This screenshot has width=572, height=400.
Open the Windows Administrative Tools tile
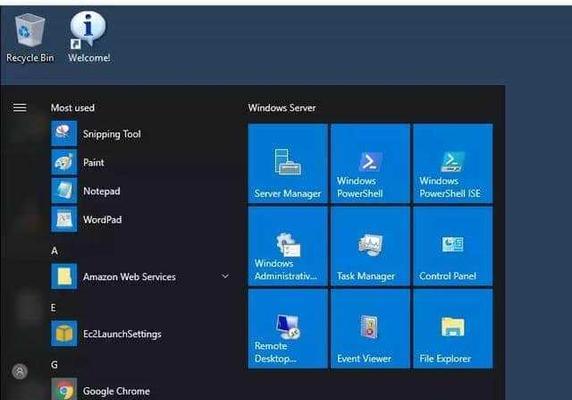[287, 246]
